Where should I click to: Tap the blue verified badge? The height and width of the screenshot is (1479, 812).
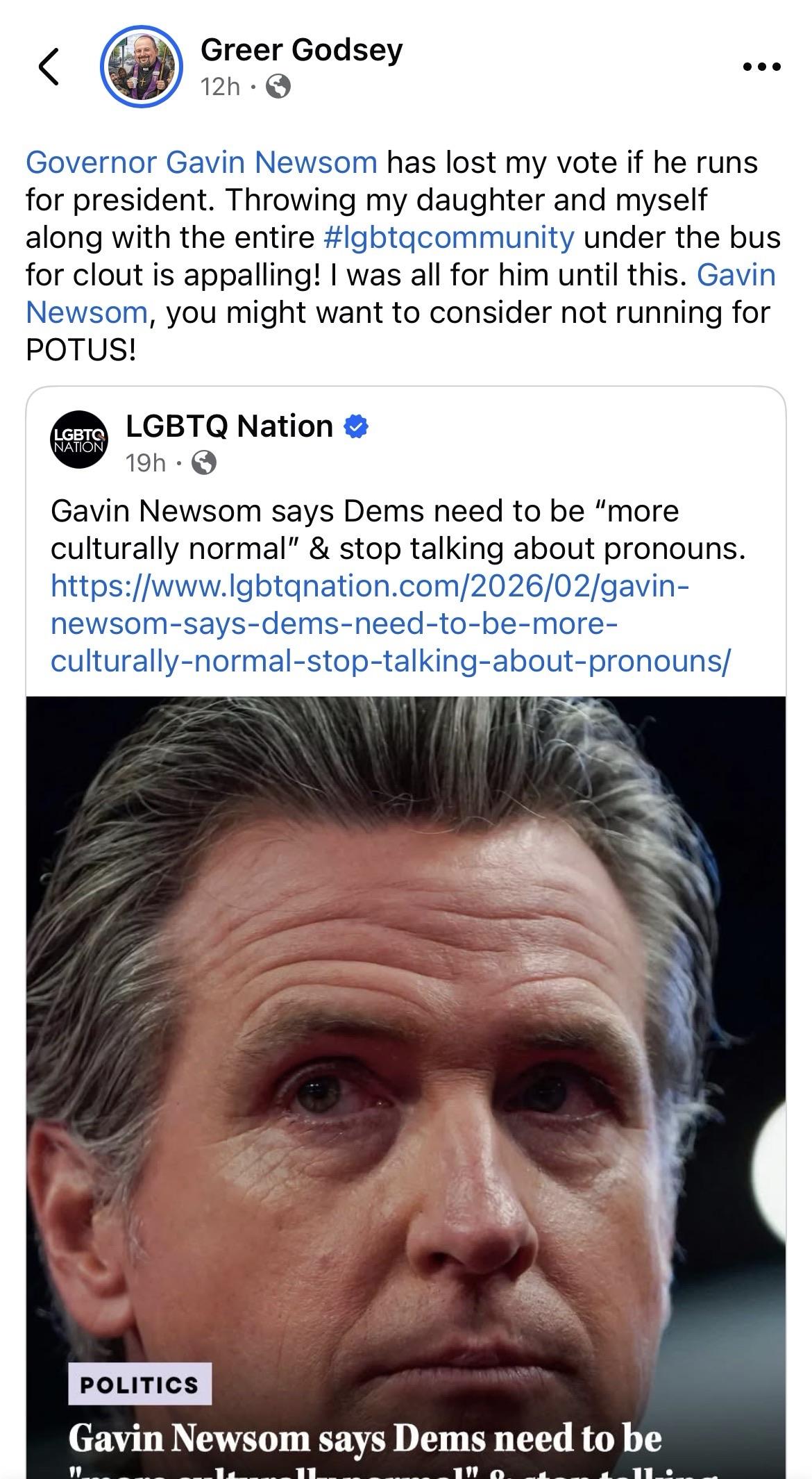[355, 427]
